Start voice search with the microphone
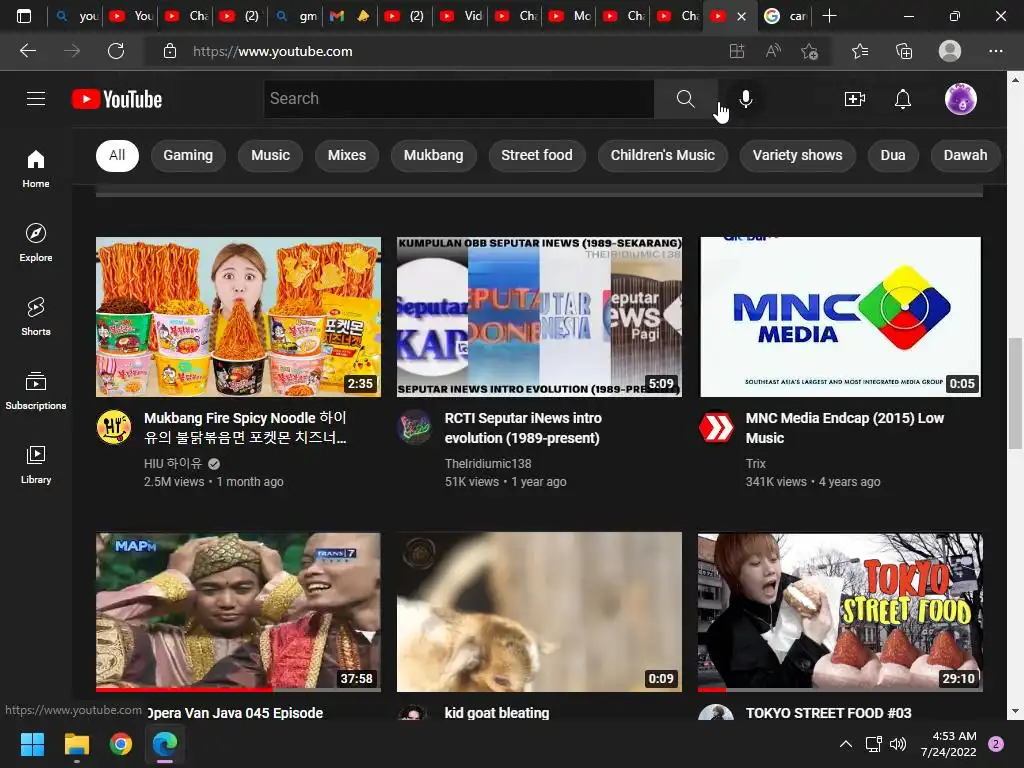 point(746,99)
